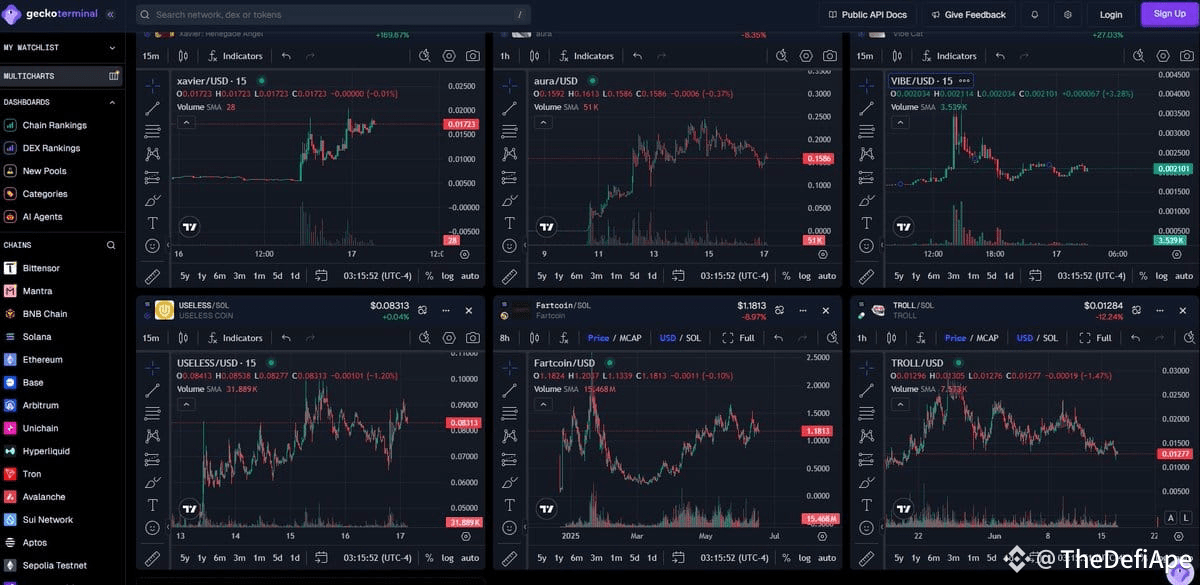Screen dimensions: 1200x585
Task: Switch Fartcoin chart to SOL denomination
Action: 693,338
